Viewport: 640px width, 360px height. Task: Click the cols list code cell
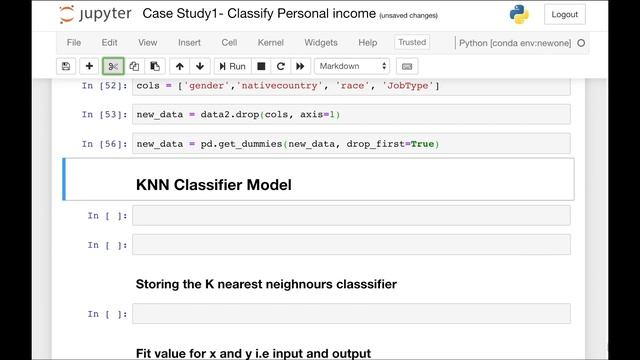351,86
